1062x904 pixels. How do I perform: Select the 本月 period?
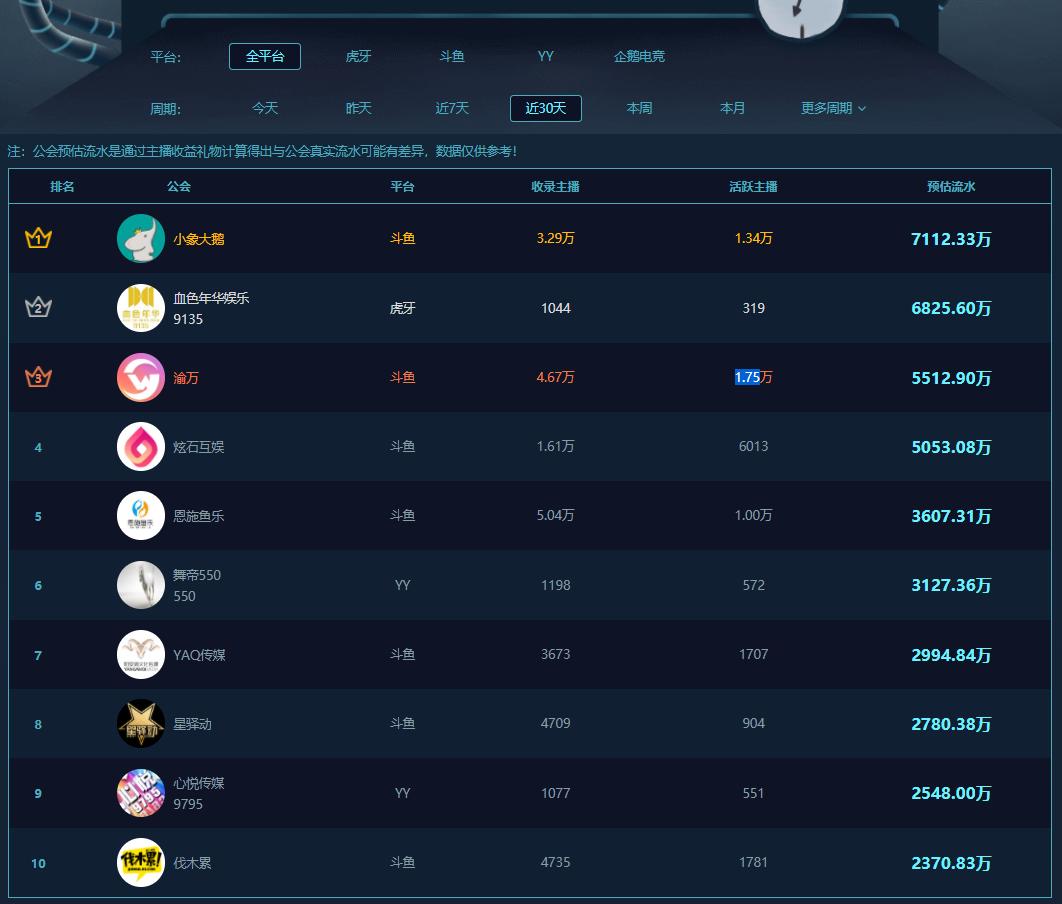(x=732, y=108)
